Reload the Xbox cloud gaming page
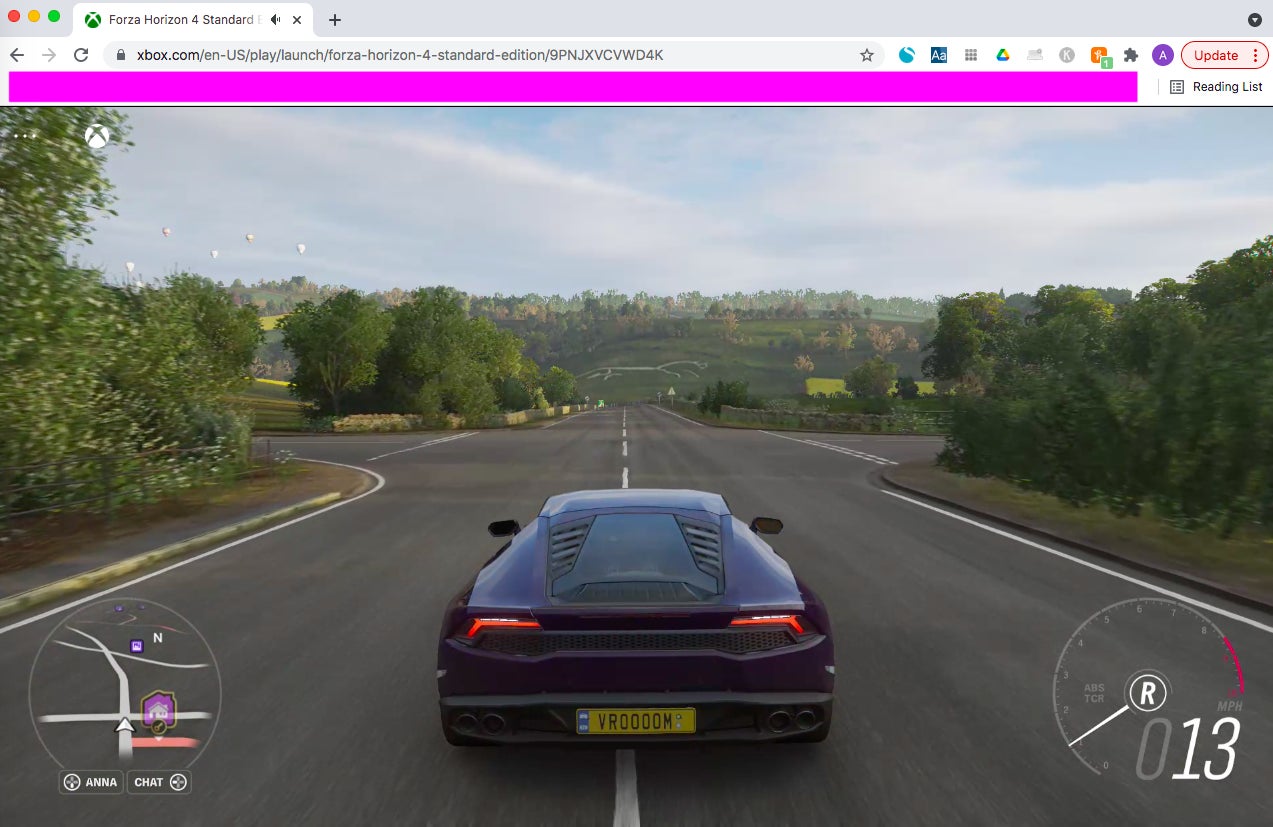1273x827 pixels. coord(81,55)
